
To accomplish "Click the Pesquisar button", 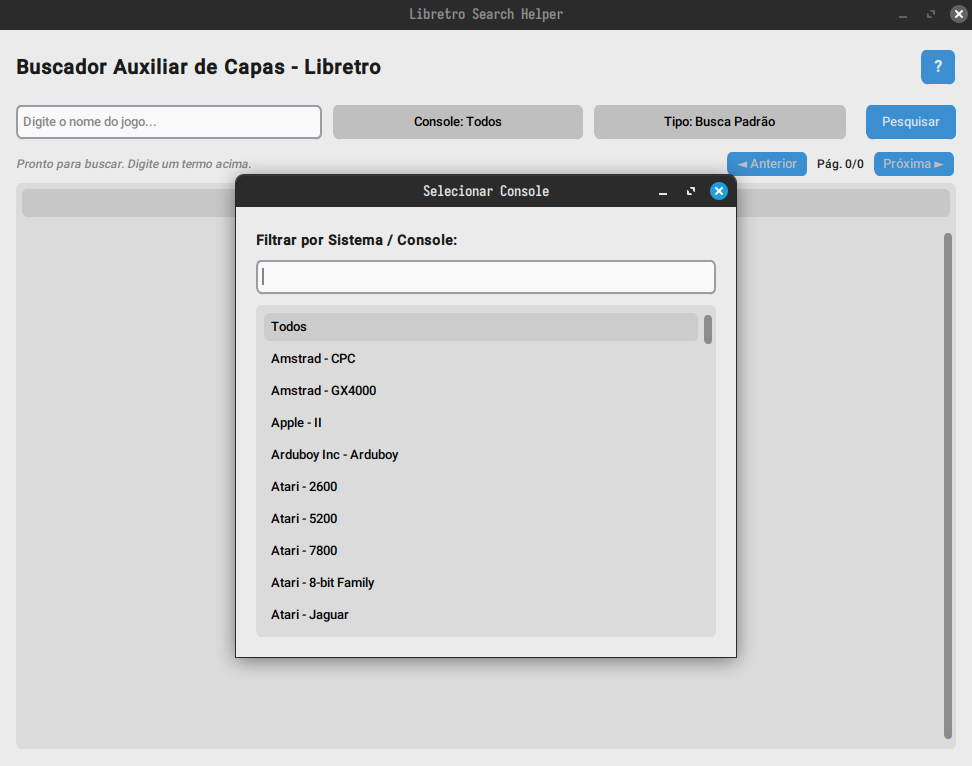I will click(x=911, y=121).
